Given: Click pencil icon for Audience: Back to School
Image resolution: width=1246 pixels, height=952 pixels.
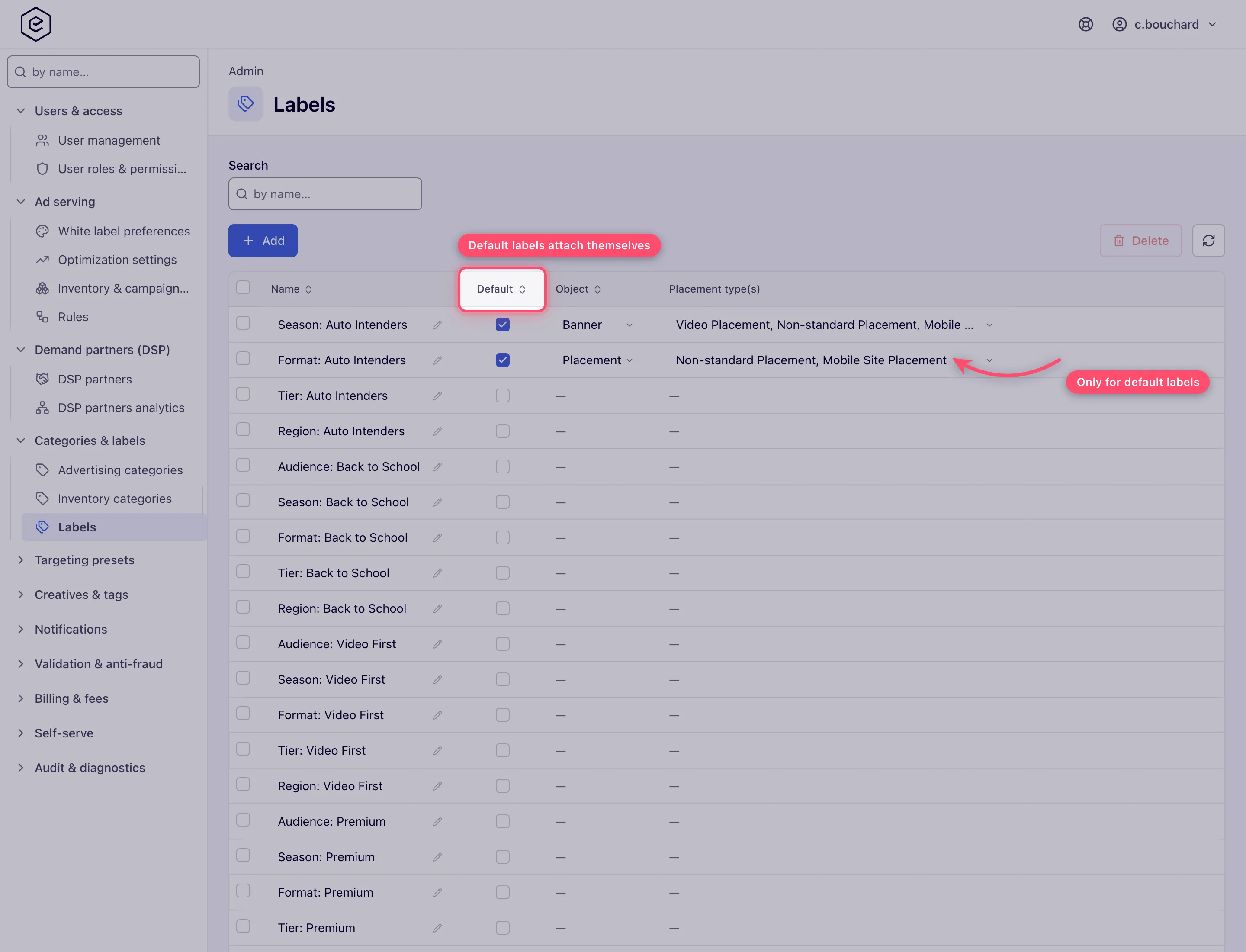Looking at the screenshot, I should (437, 467).
